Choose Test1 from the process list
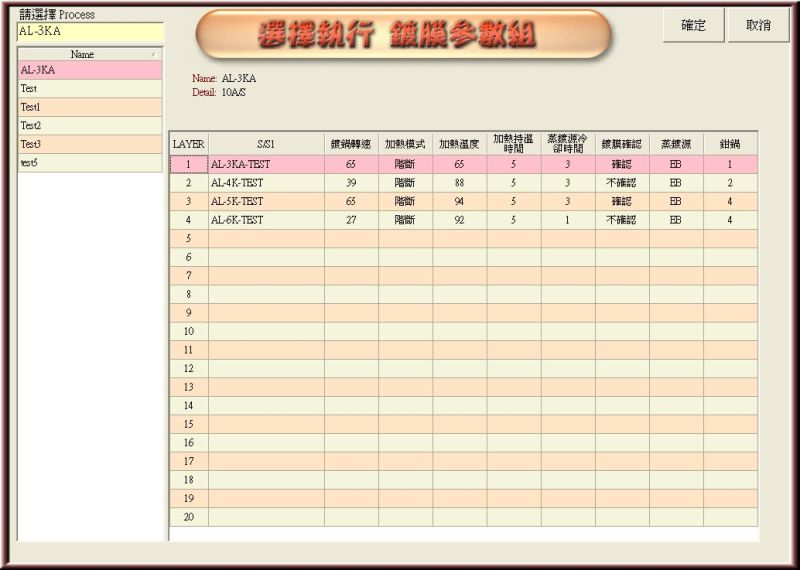 (90, 107)
